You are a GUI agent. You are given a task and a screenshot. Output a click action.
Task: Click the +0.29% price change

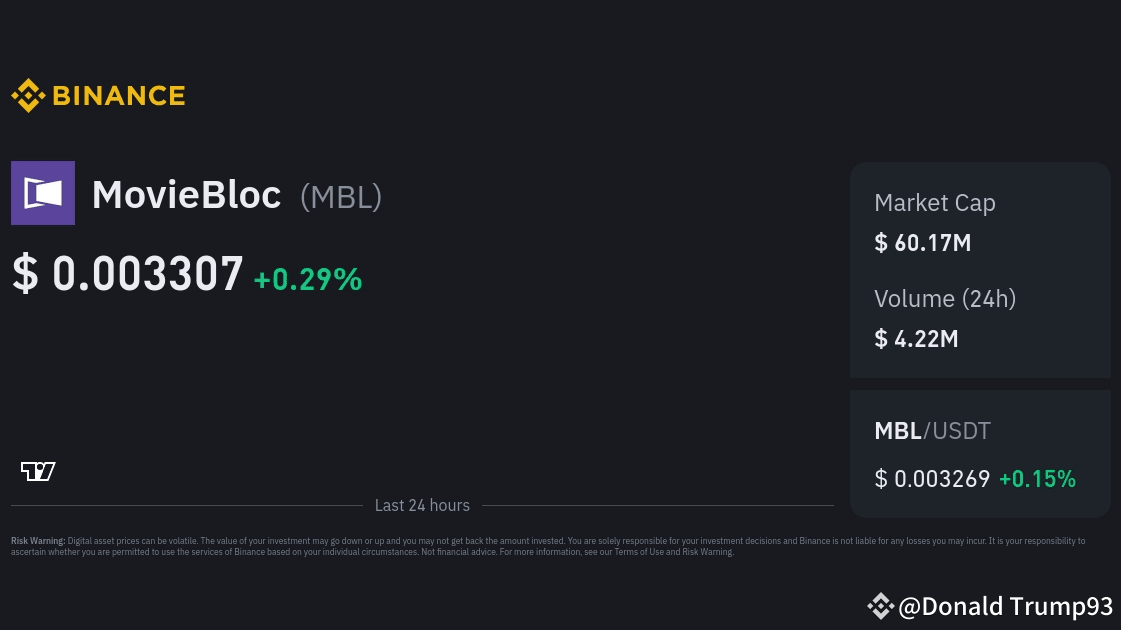308,279
